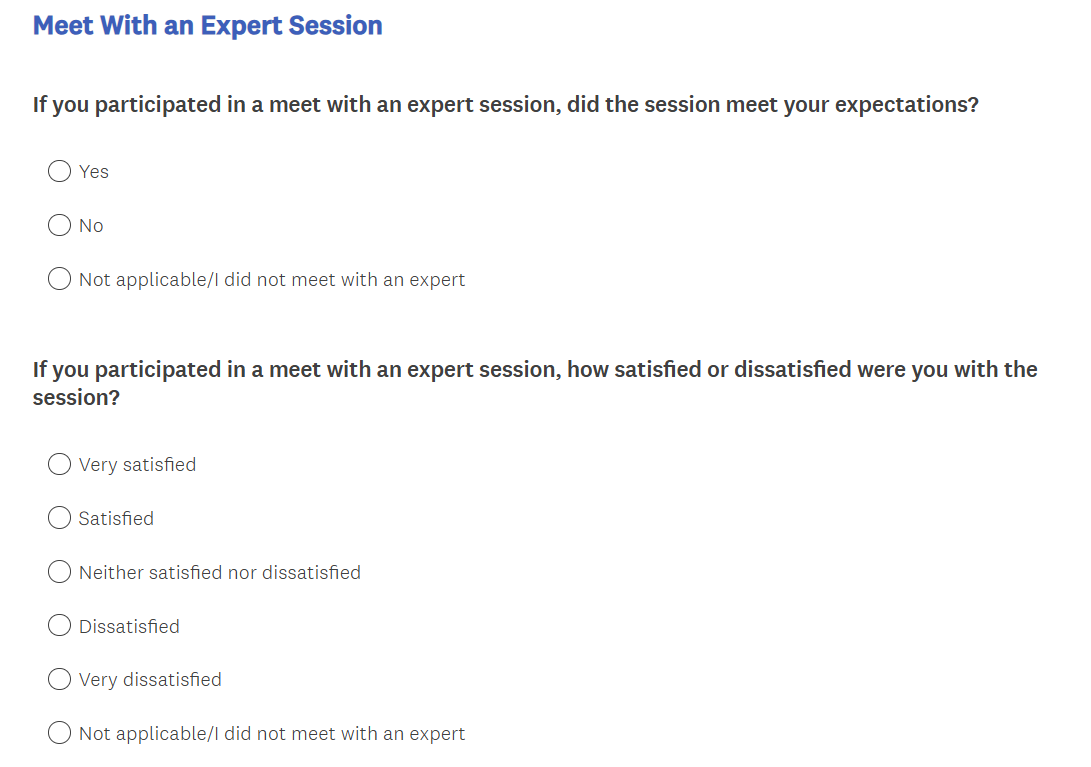Choose 'Not applicable' radio for satisfaction question

pyautogui.click(x=60, y=734)
